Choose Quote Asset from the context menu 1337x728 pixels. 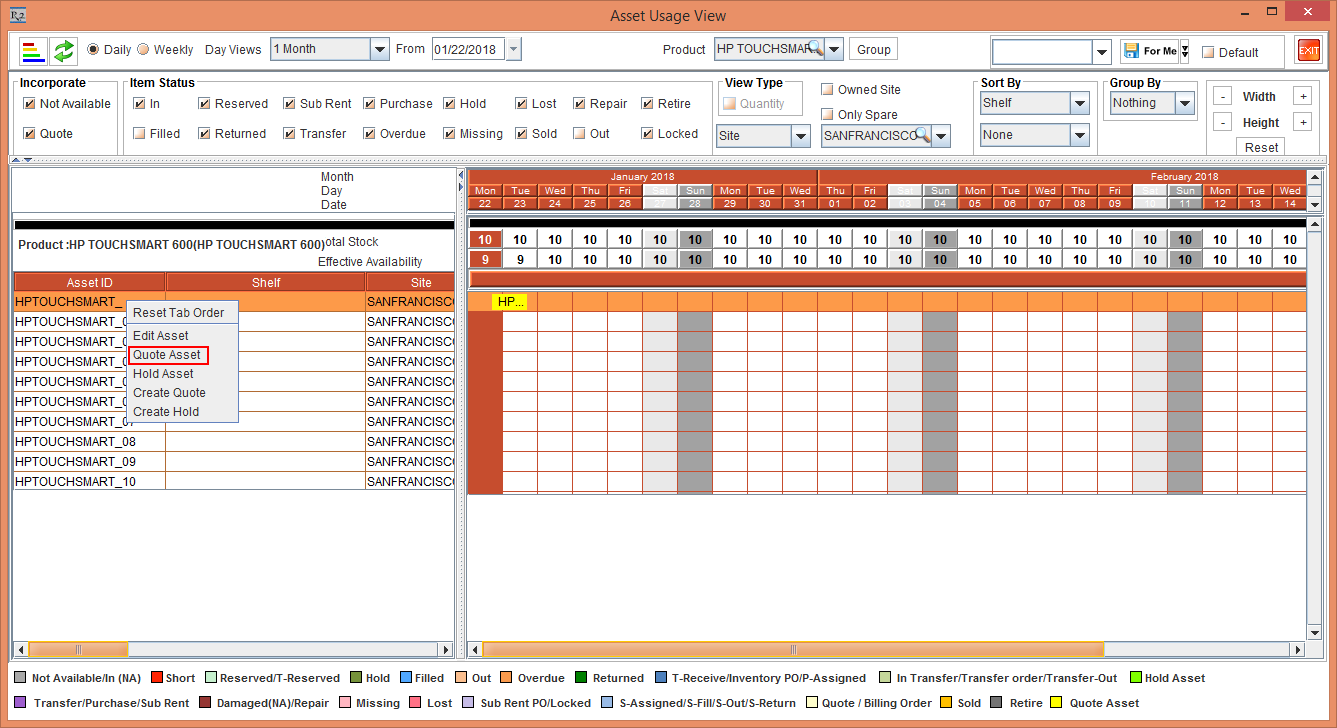click(x=167, y=355)
